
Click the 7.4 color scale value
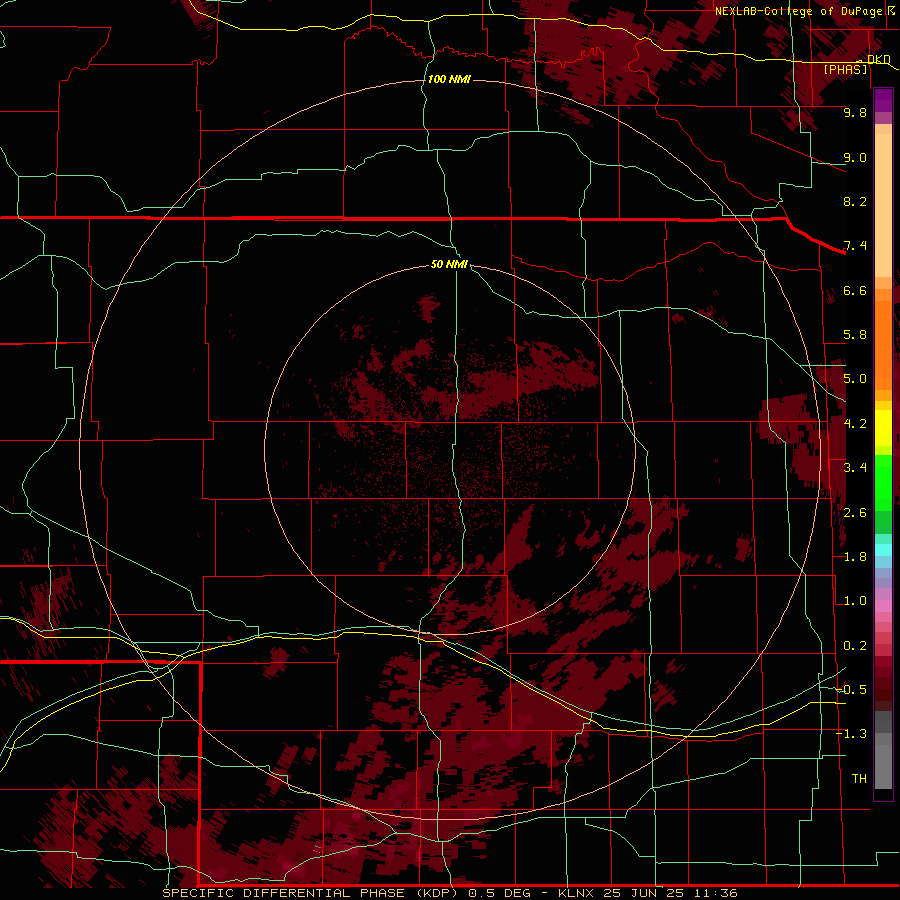pyautogui.click(x=855, y=246)
